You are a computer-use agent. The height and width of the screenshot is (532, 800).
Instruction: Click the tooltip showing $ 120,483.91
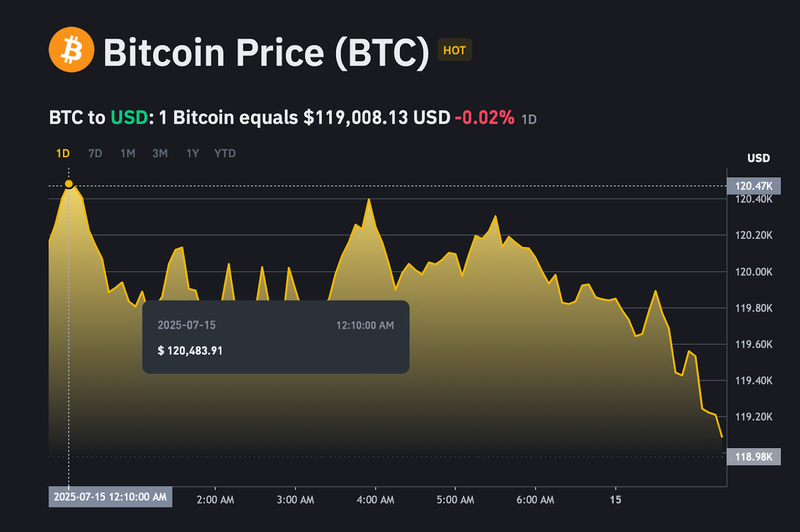(275, 337)
